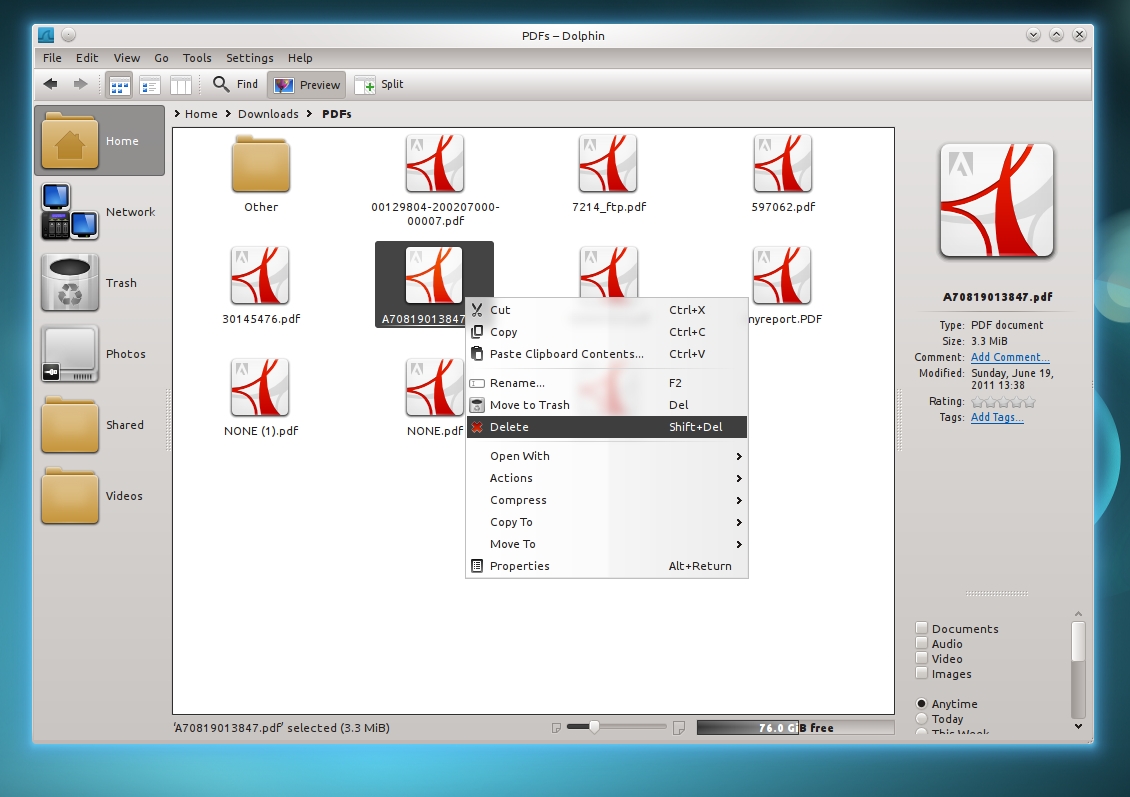The image size is (1130, 797).
Task: Open Properties from the context menu
Action: [607, 566]
